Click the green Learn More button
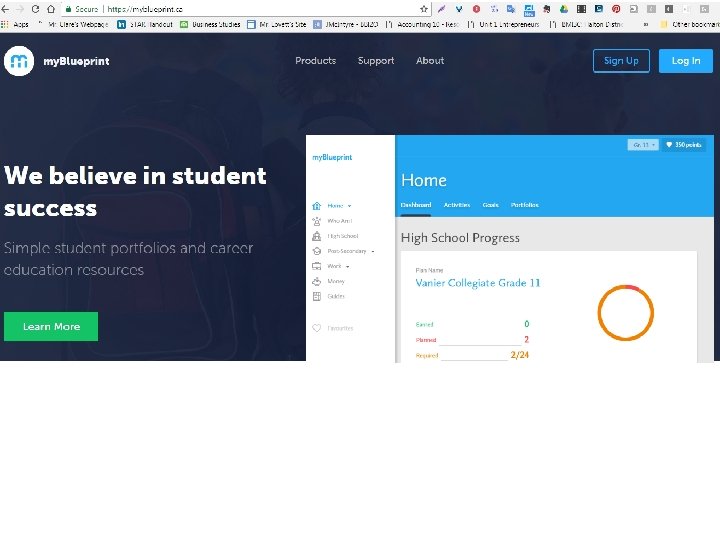Screen dimensions: 720x540 [51, 326]
